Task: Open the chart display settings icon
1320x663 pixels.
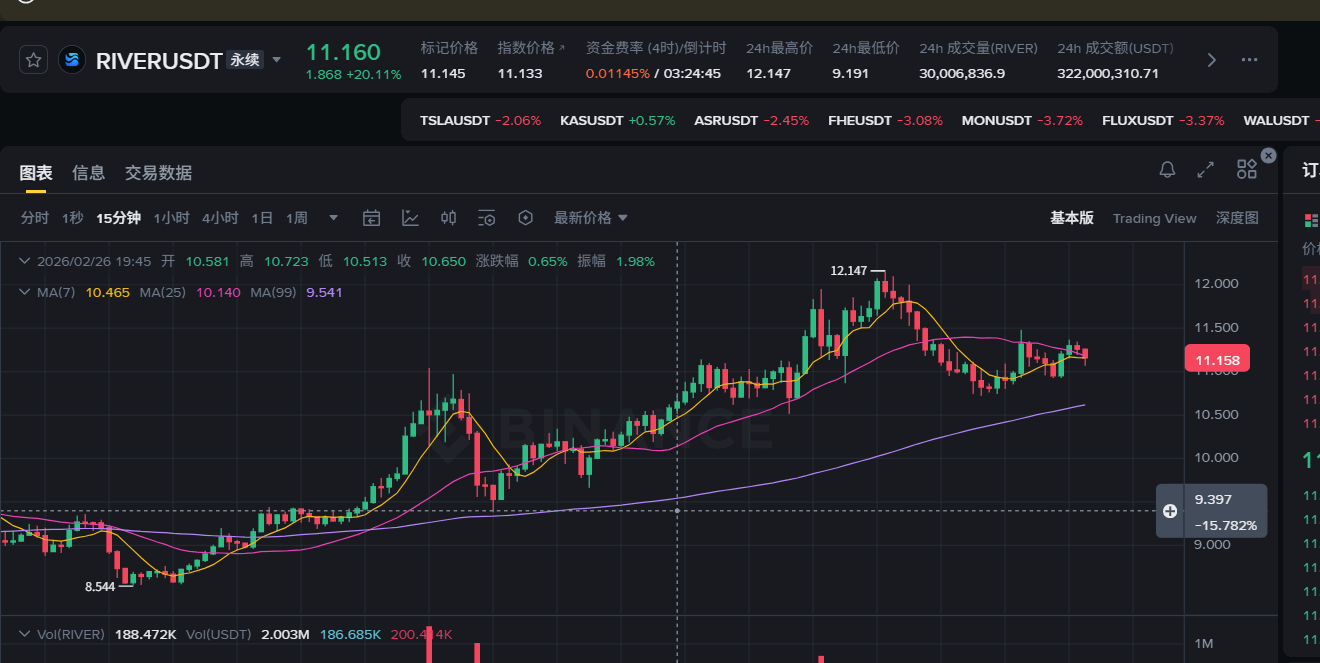Action: tap(487, 218)
